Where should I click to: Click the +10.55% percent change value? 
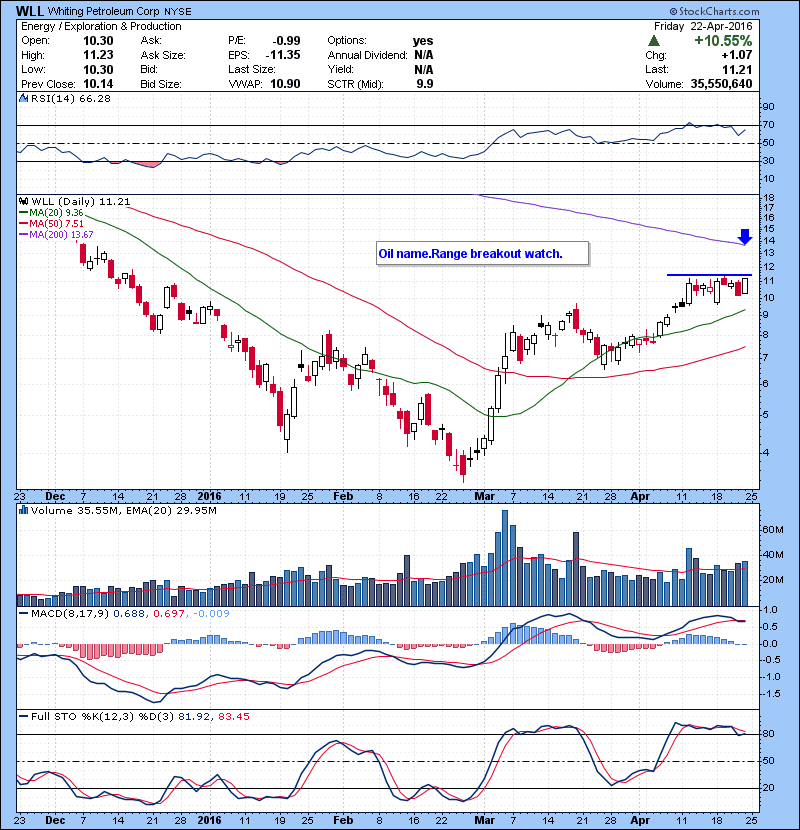[x=723, y=41]
